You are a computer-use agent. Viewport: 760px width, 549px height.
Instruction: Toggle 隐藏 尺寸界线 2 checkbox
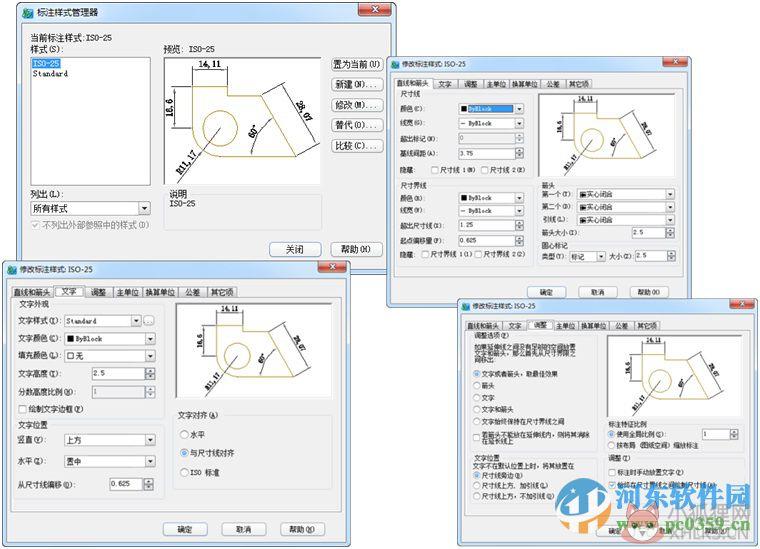click(478, 254)
